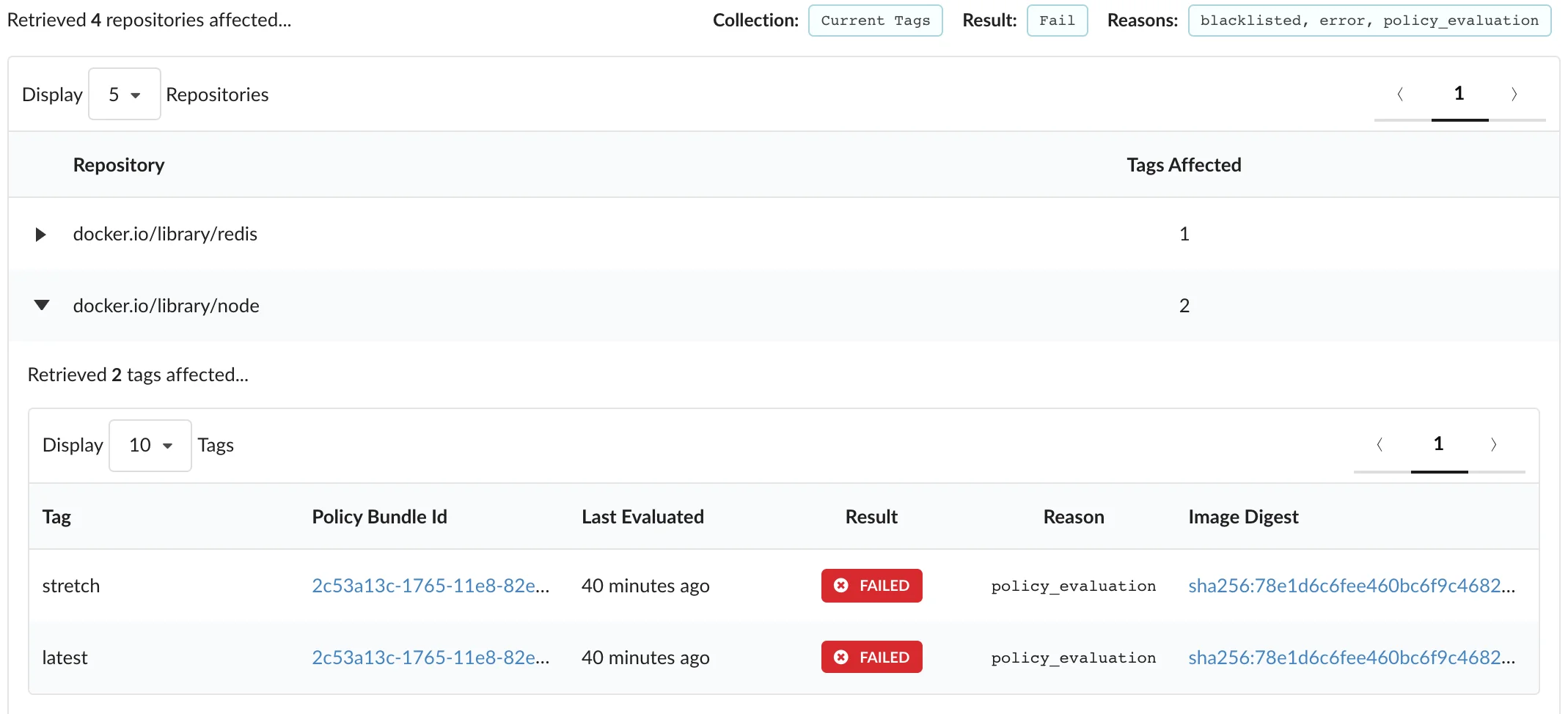The height and width of the screenshot is (714, 1568).
Task: Click the previous page chevron for Repositories
Action: pos(1401,94)
